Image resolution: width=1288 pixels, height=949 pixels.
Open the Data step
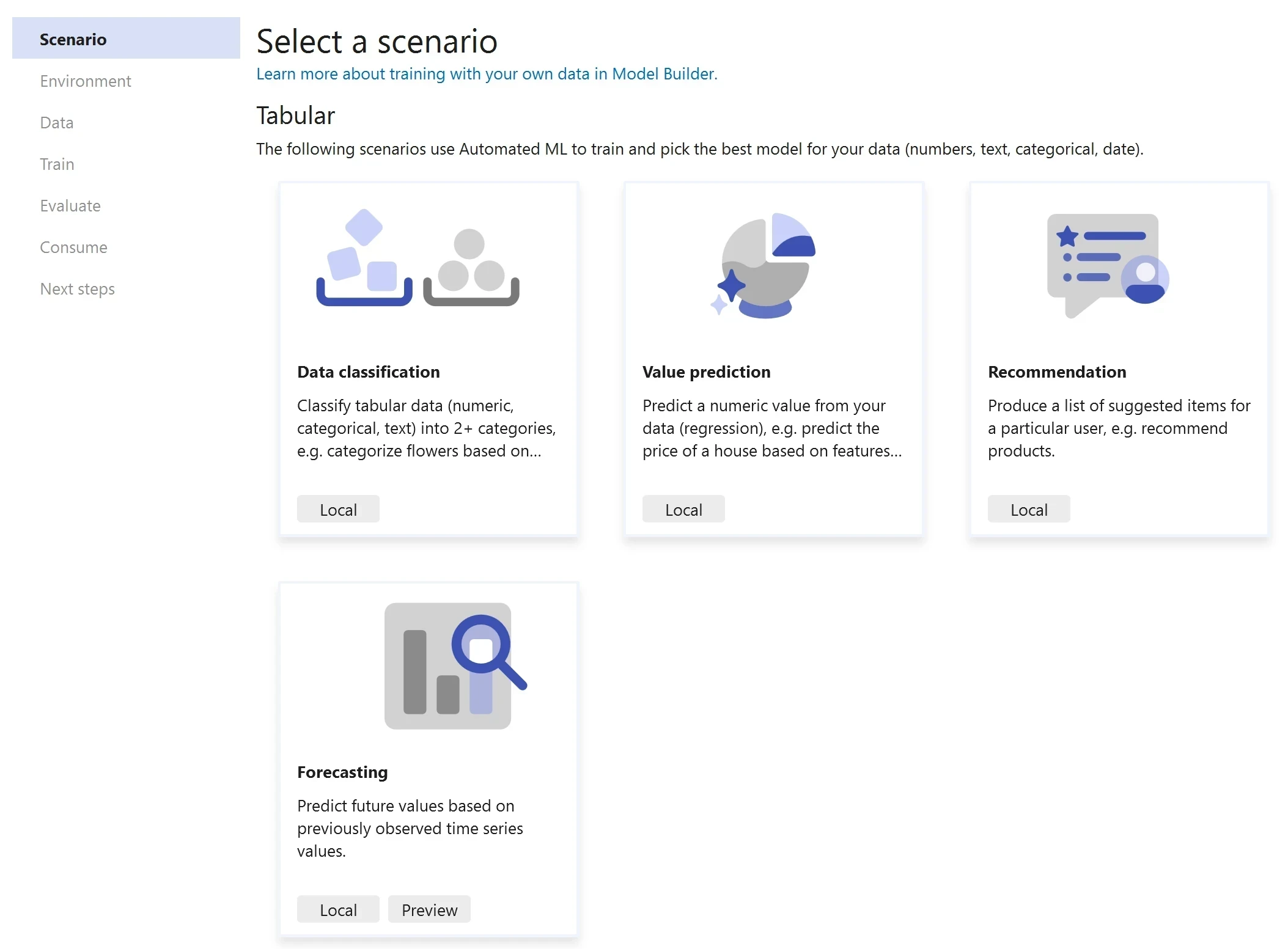coord(56,122)
